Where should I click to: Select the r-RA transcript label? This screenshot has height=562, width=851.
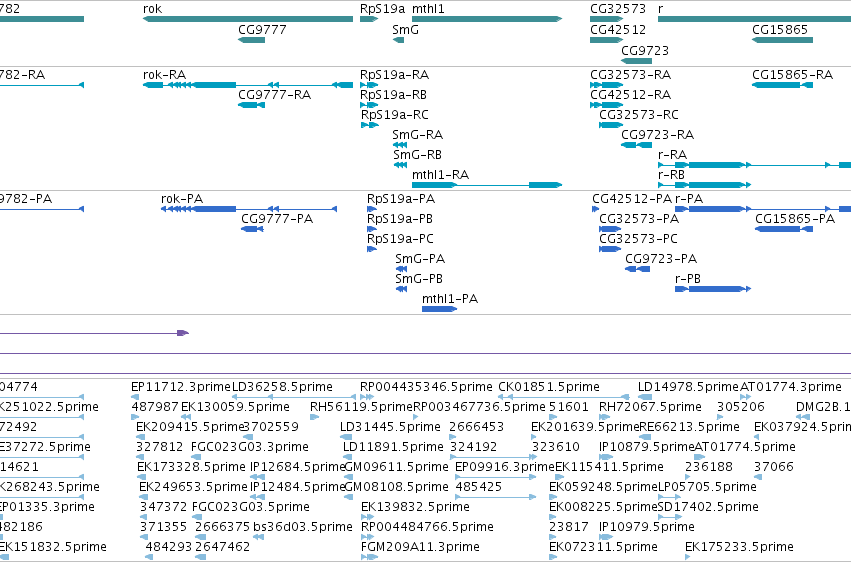pos(672,155)
